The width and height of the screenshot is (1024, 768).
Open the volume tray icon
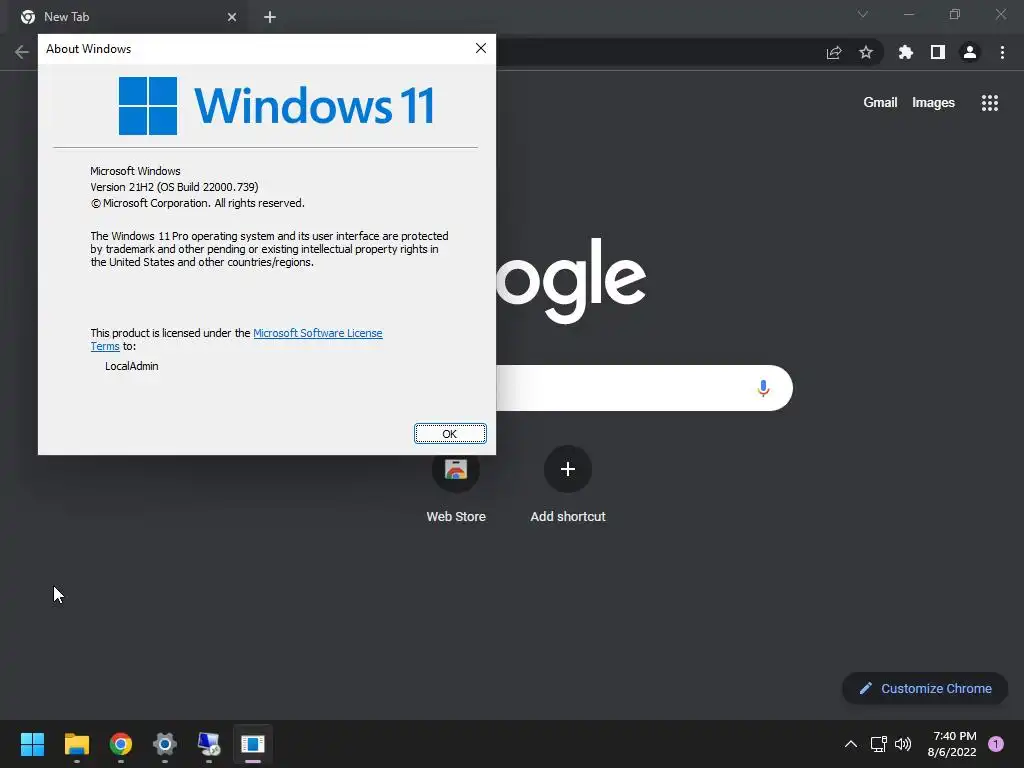tap(903, 744)
